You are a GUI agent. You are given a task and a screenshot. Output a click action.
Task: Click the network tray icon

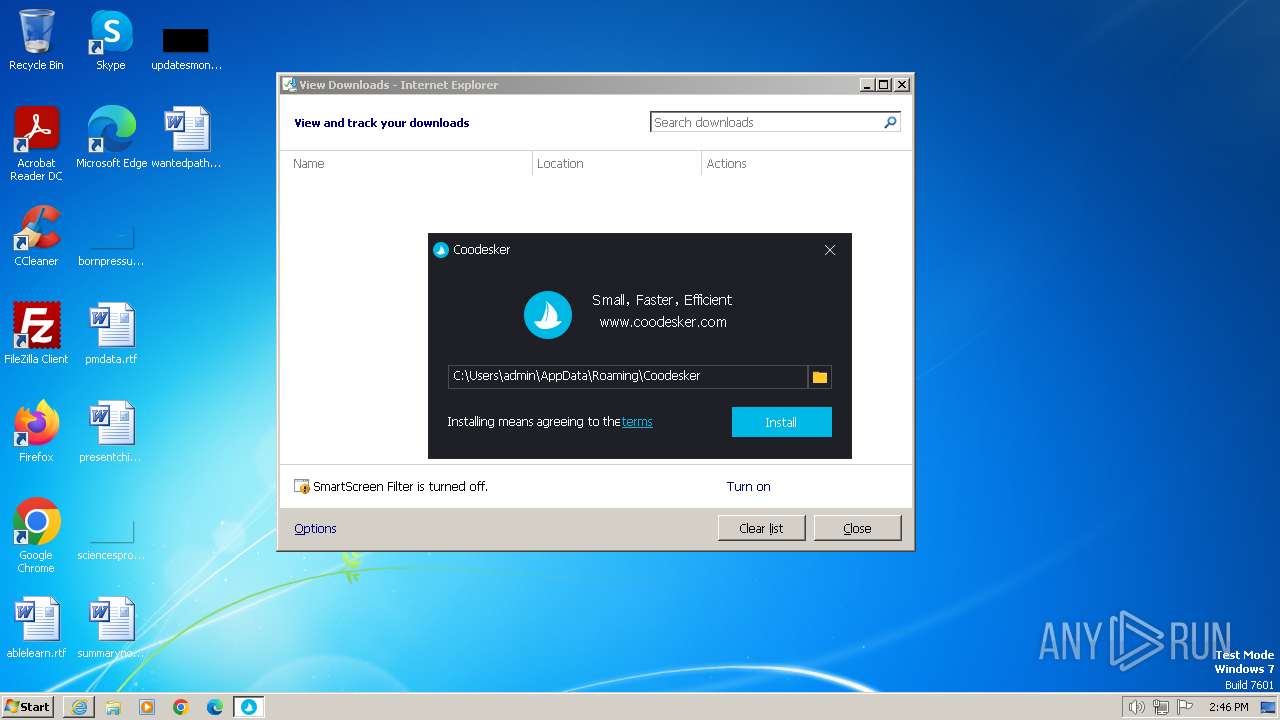pyautogui.click(x=1161, y=707)
